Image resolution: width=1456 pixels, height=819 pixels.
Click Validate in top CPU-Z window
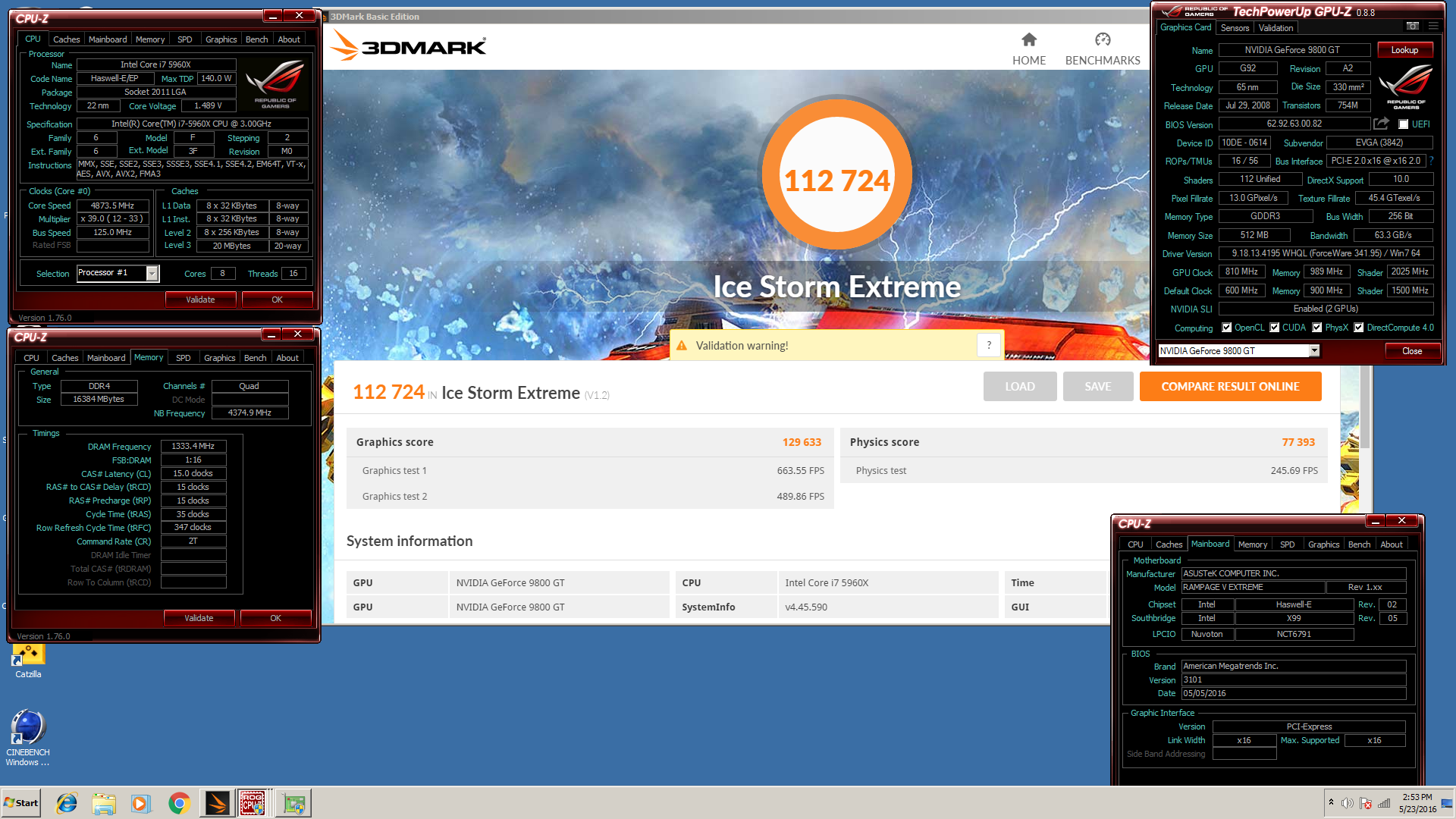pos(200,300)
